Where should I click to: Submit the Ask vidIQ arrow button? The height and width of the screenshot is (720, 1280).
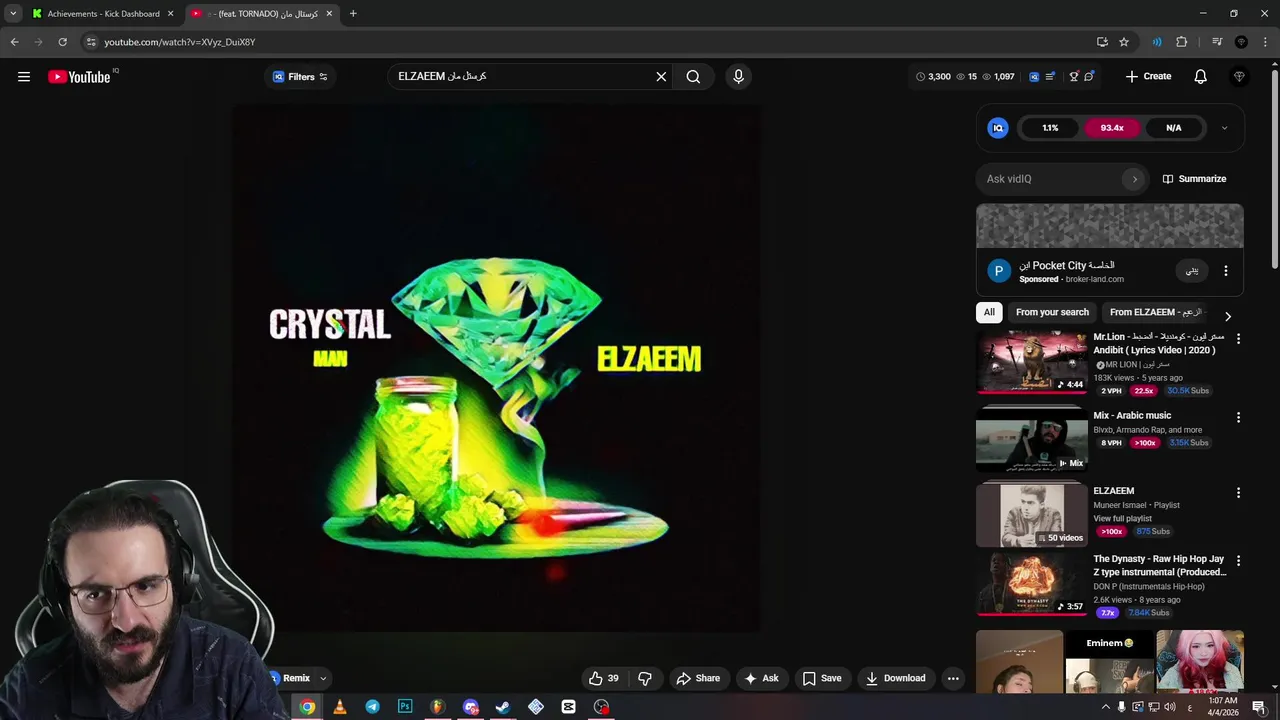point(1134,179)
